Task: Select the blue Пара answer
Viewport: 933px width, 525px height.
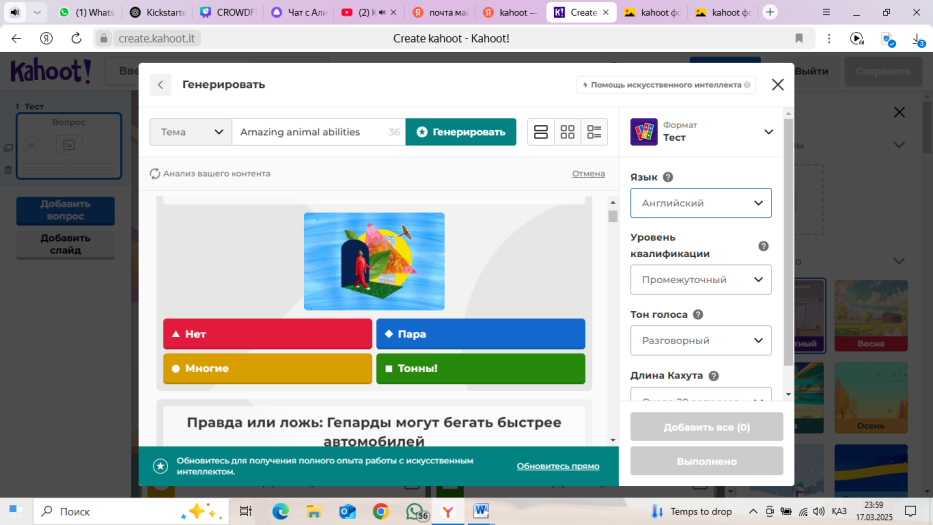Action: coord(480,334)
